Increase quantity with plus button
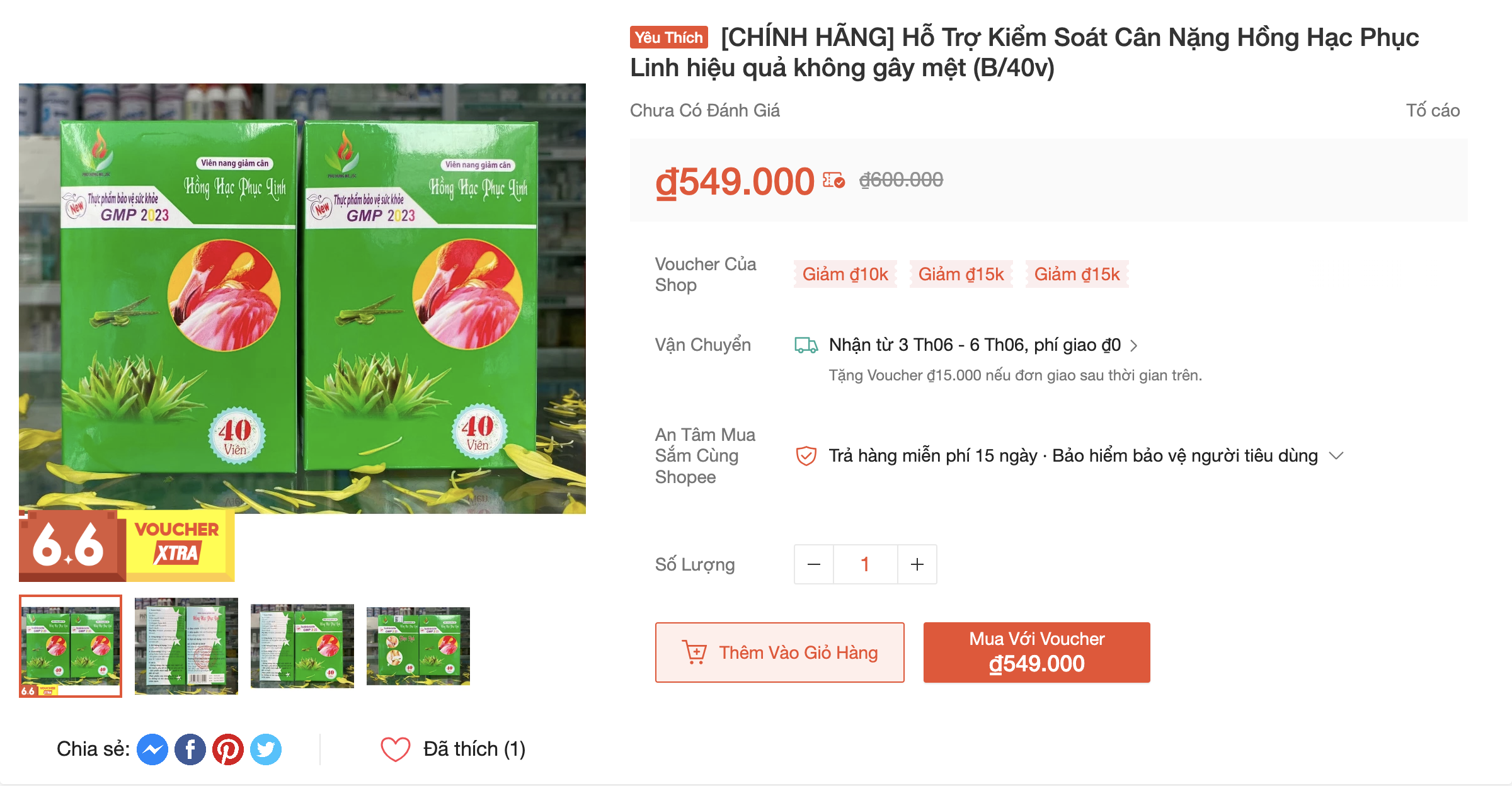 tap(917, 564)
